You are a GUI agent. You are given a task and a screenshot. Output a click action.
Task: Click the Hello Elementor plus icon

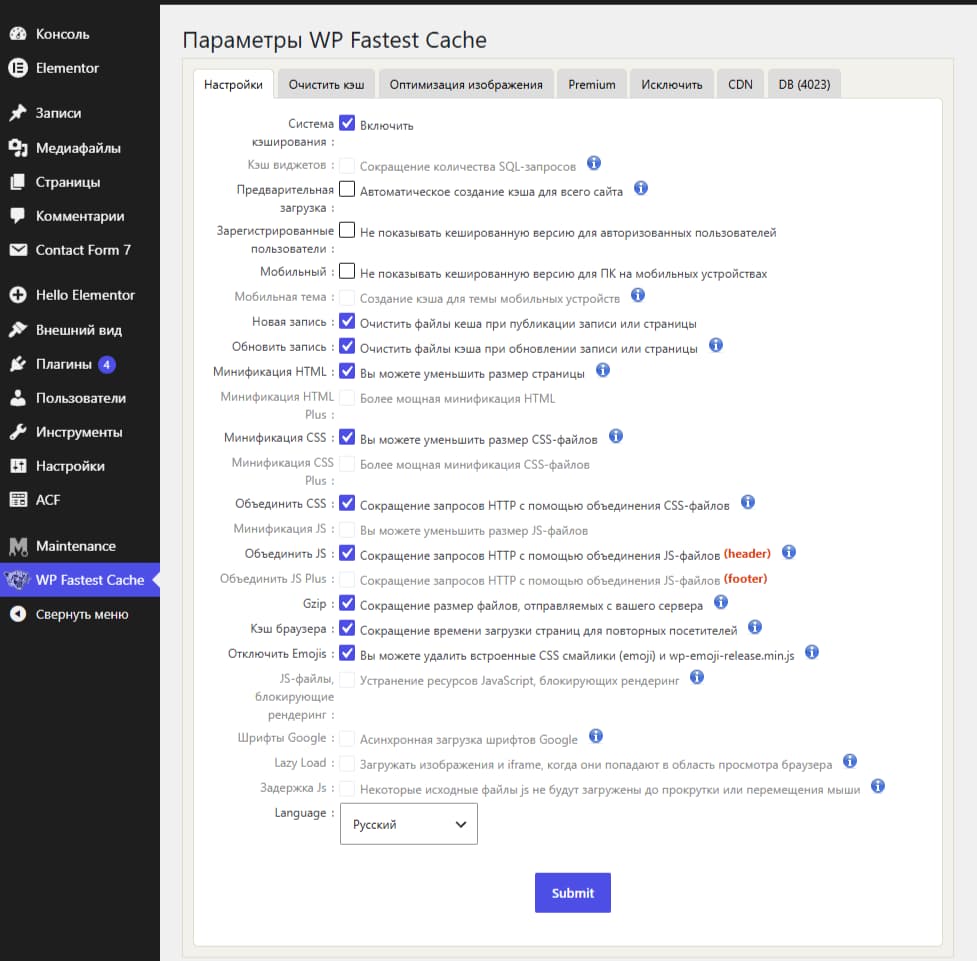pos(18,295)
